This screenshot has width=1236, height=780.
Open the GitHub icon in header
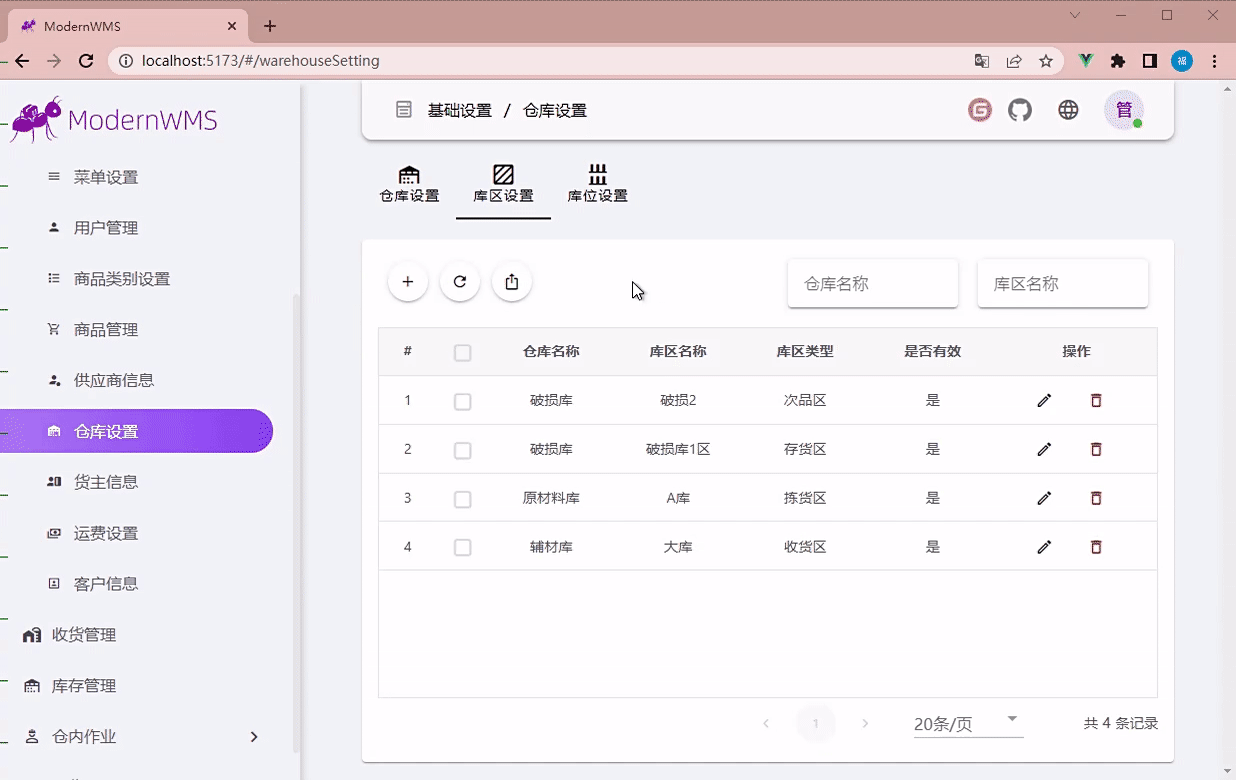point(1019,110)
